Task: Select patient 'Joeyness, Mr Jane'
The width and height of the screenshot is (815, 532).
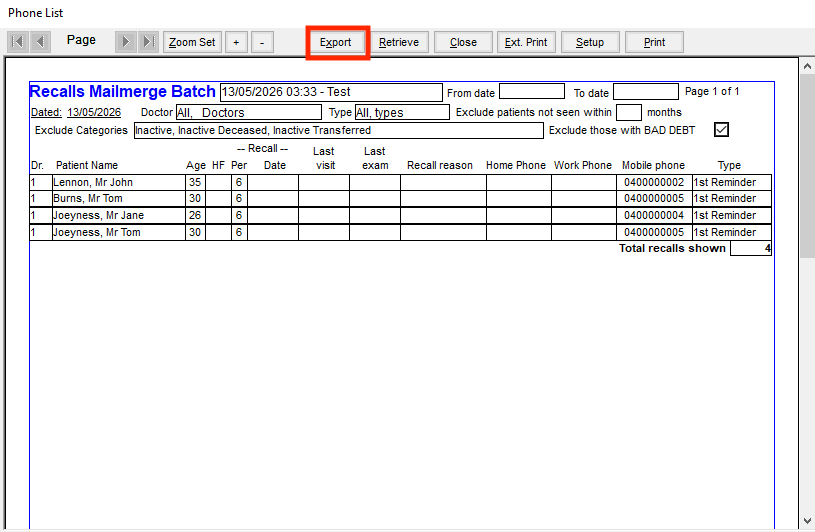Action: (x=98, y=215)
